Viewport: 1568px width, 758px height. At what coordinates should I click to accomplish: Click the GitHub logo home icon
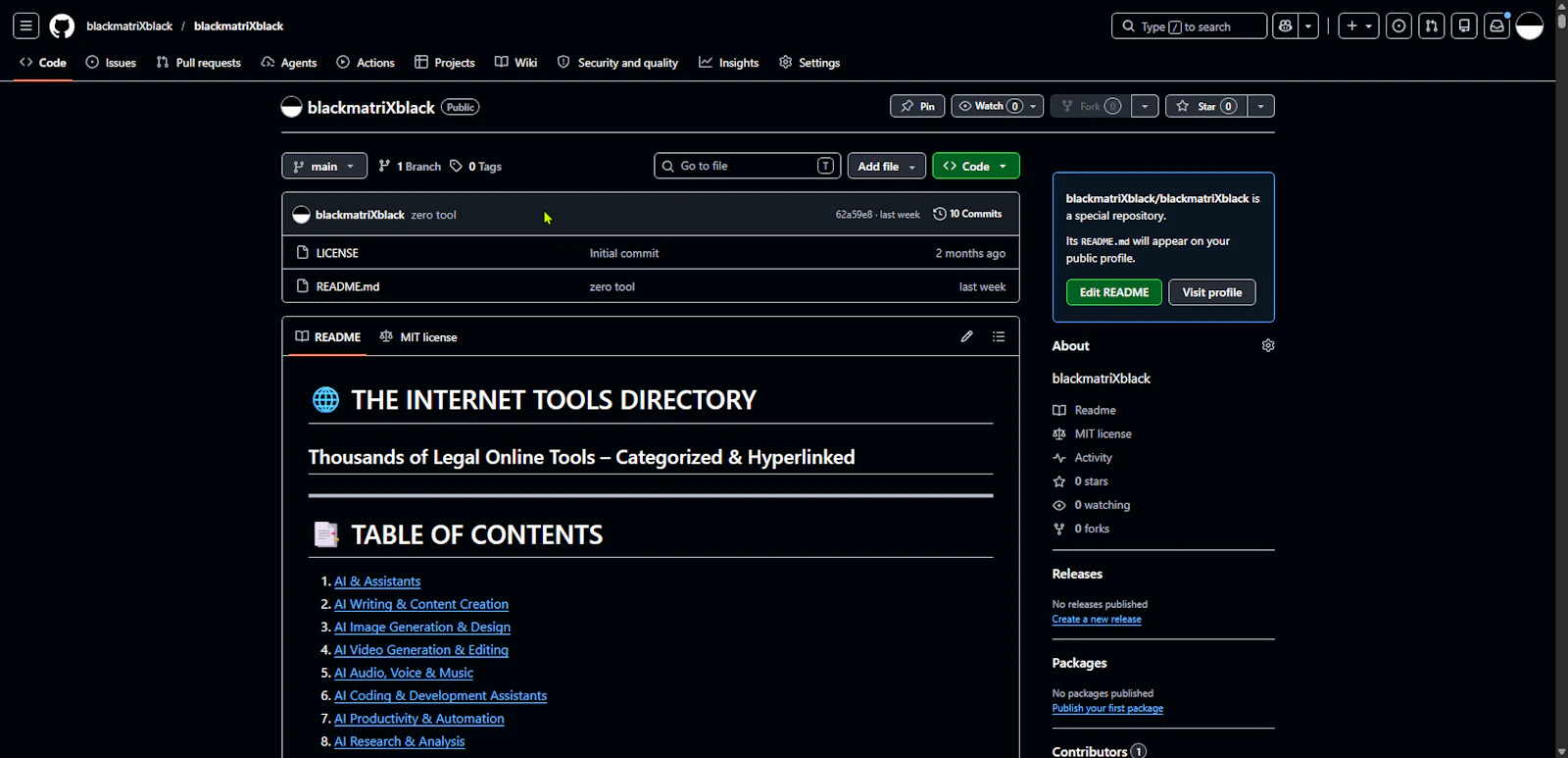(62, 26)
